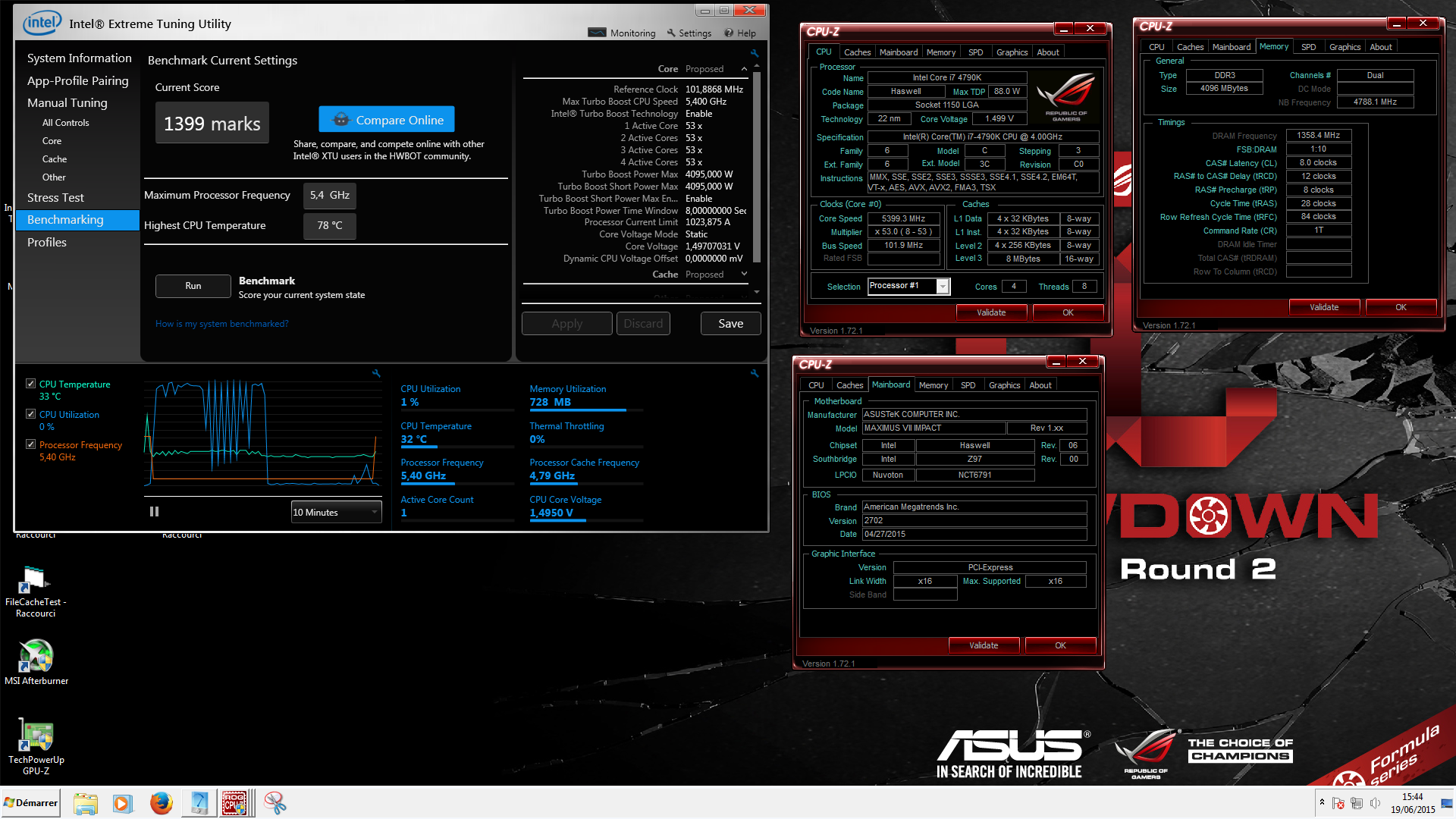The image size is (1456, 819).
Task: Collapse the Core Proposed section
Action: tap(744, 69)
